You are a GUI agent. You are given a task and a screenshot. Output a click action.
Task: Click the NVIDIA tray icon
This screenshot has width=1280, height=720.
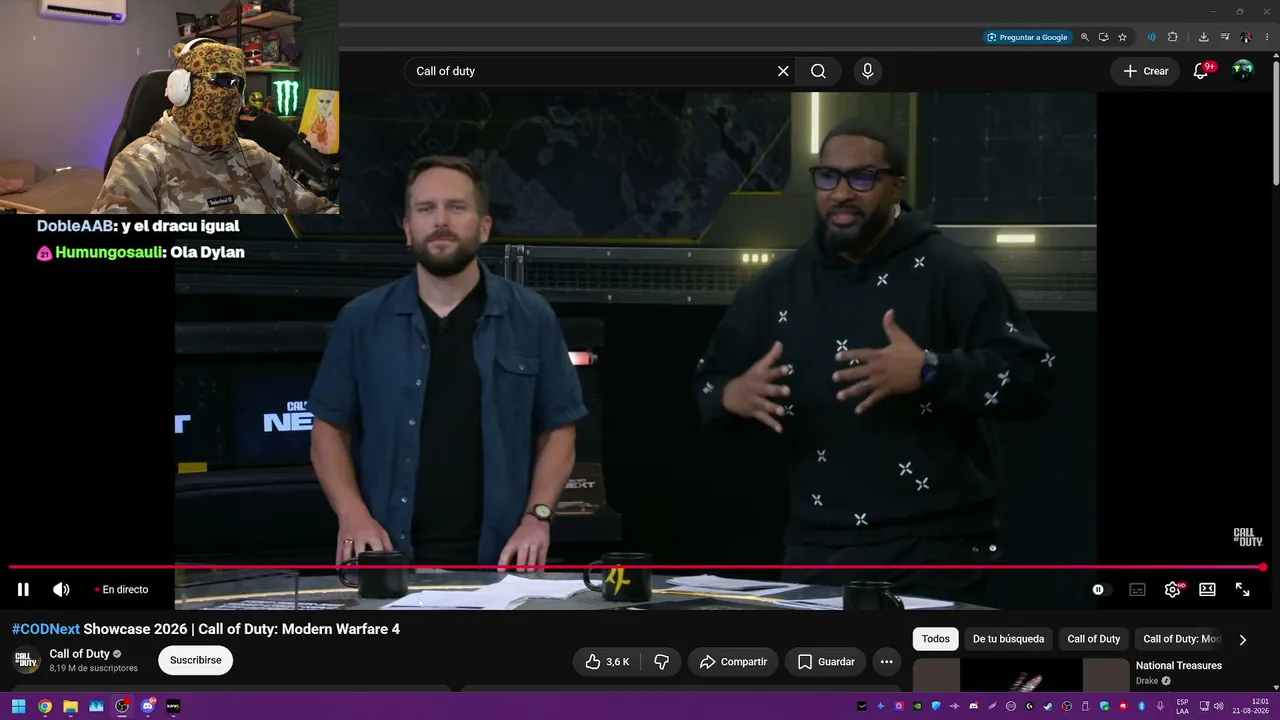click(x=917, y=706)
